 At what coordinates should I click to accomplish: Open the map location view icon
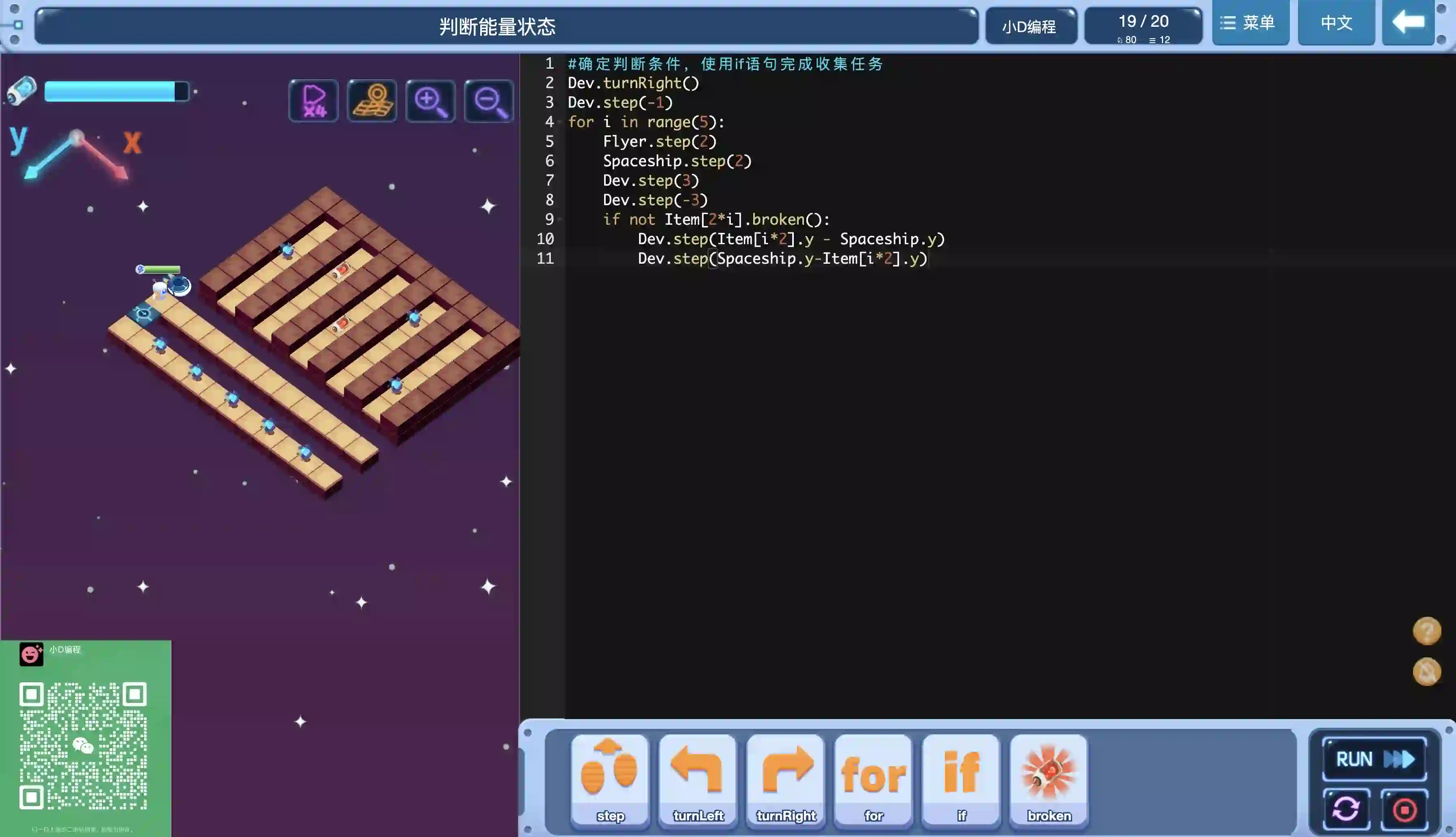coord(373,101)
